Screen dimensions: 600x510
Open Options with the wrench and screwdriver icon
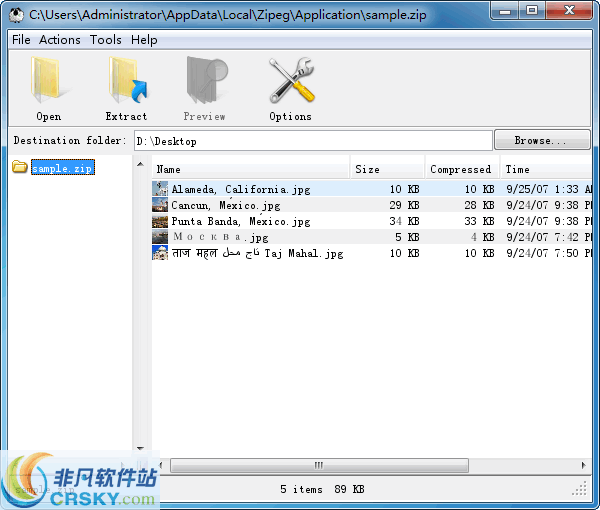(292, 80)
